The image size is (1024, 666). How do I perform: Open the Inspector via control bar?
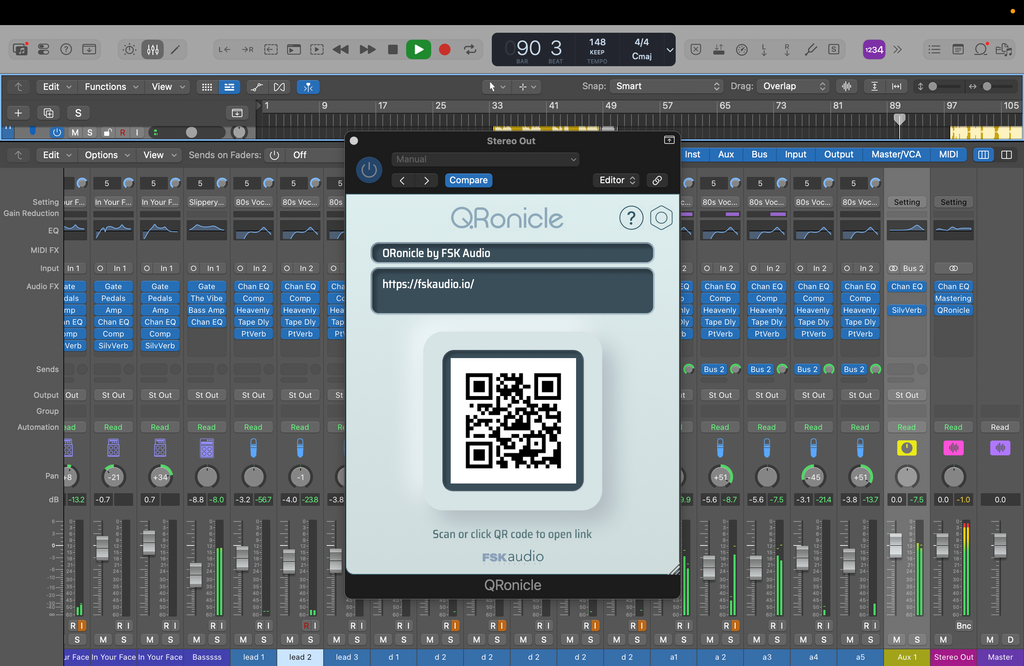pyautogui.click(x=43, y=50)
